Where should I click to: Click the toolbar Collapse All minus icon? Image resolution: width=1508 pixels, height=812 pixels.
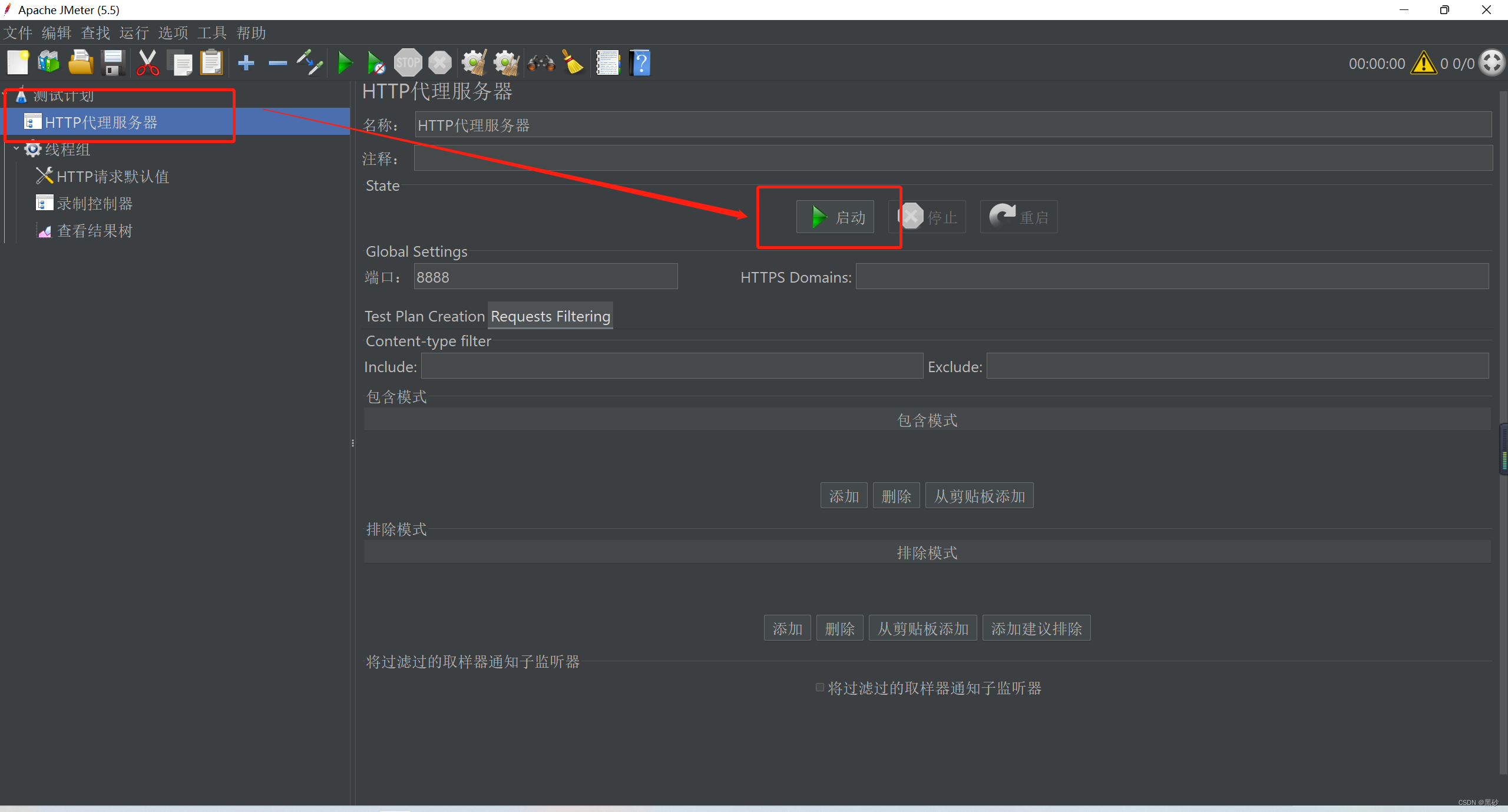point(277,62)
